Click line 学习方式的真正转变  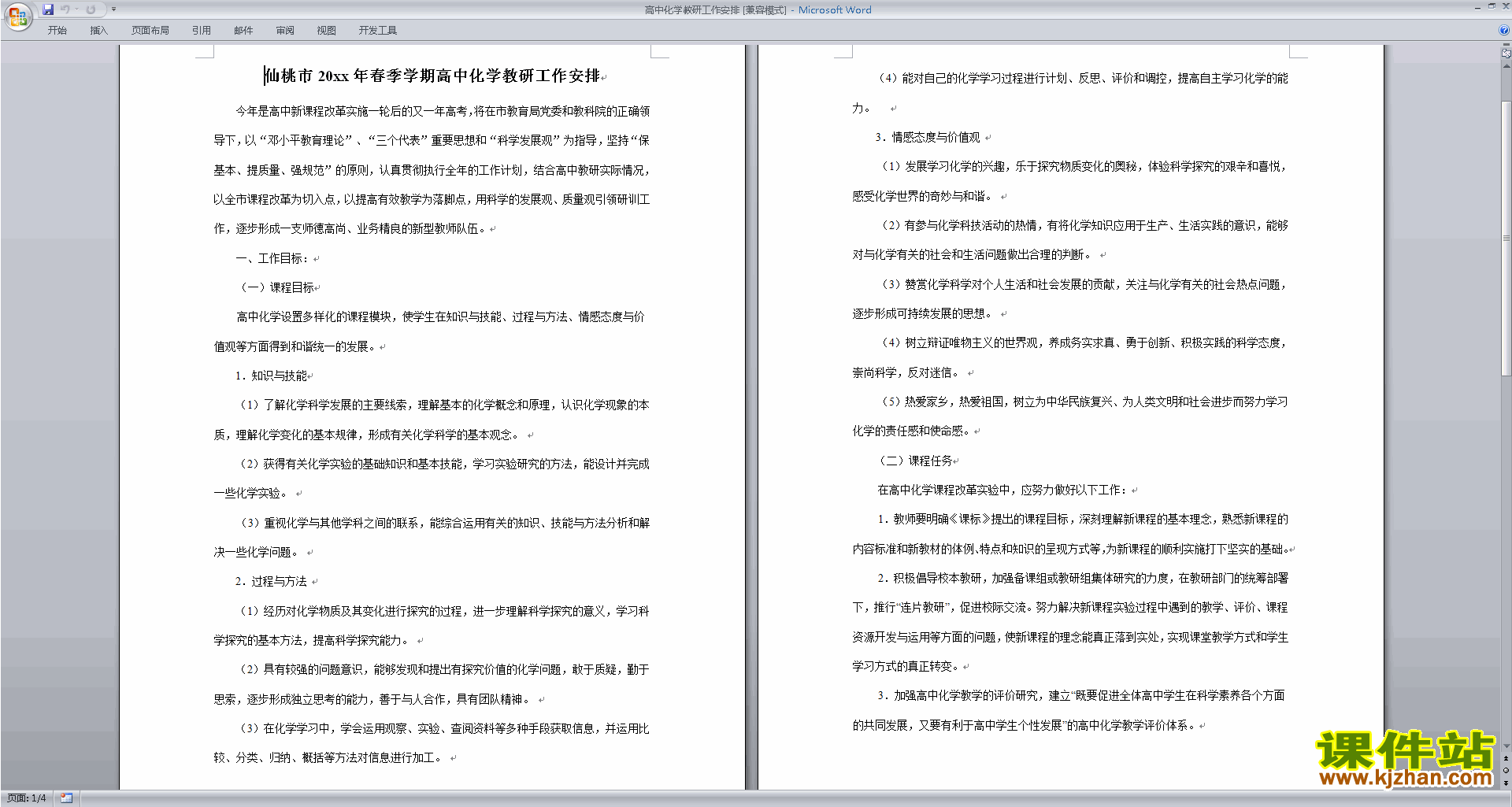coord(905,666)
